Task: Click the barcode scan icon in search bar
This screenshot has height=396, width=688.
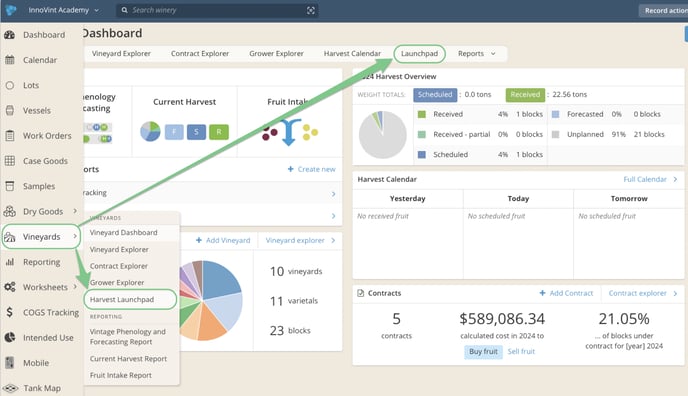Action: tap(311, 11)
